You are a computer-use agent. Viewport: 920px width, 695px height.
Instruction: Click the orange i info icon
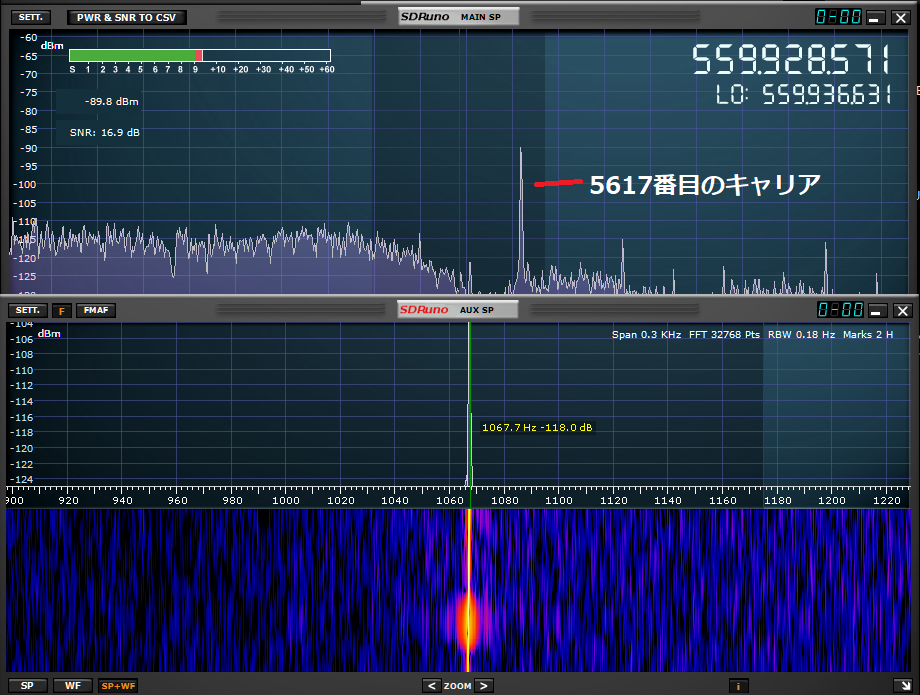tap(738, 686)
